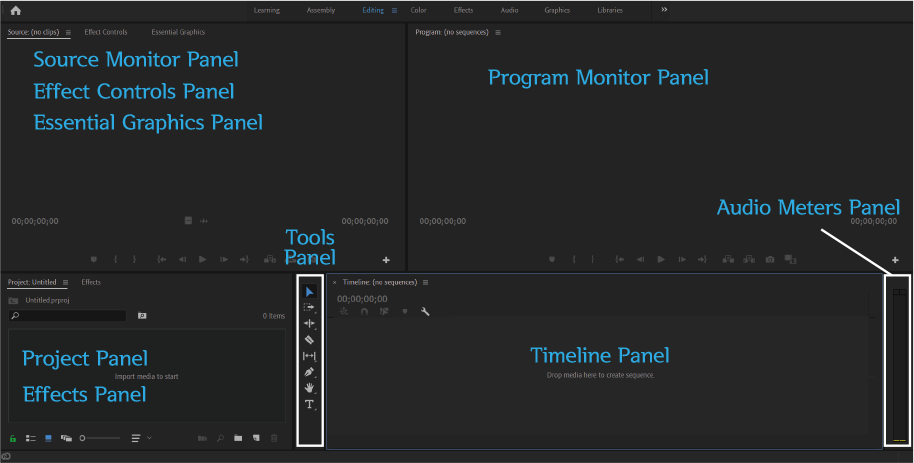Add timeline marker via marker icon
The width and height of the screenshot is (914, 463).
click(405, 311)
